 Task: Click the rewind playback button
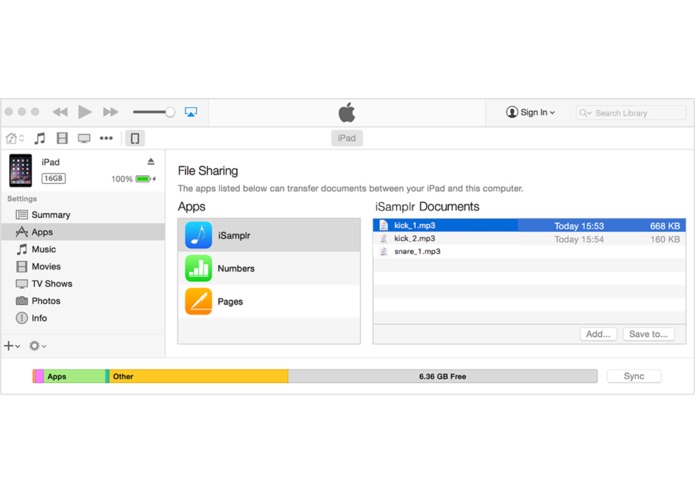click(x=60, y=112)
